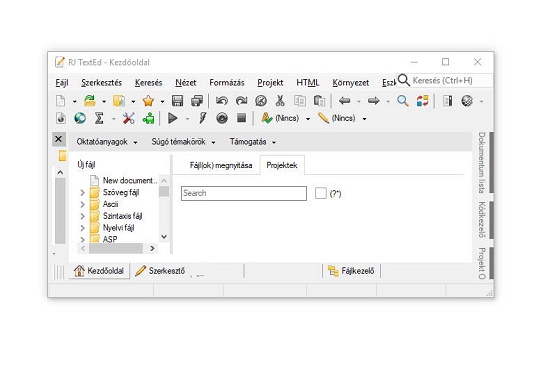Click the spell check (Nincs) icon

click(267, 118)
